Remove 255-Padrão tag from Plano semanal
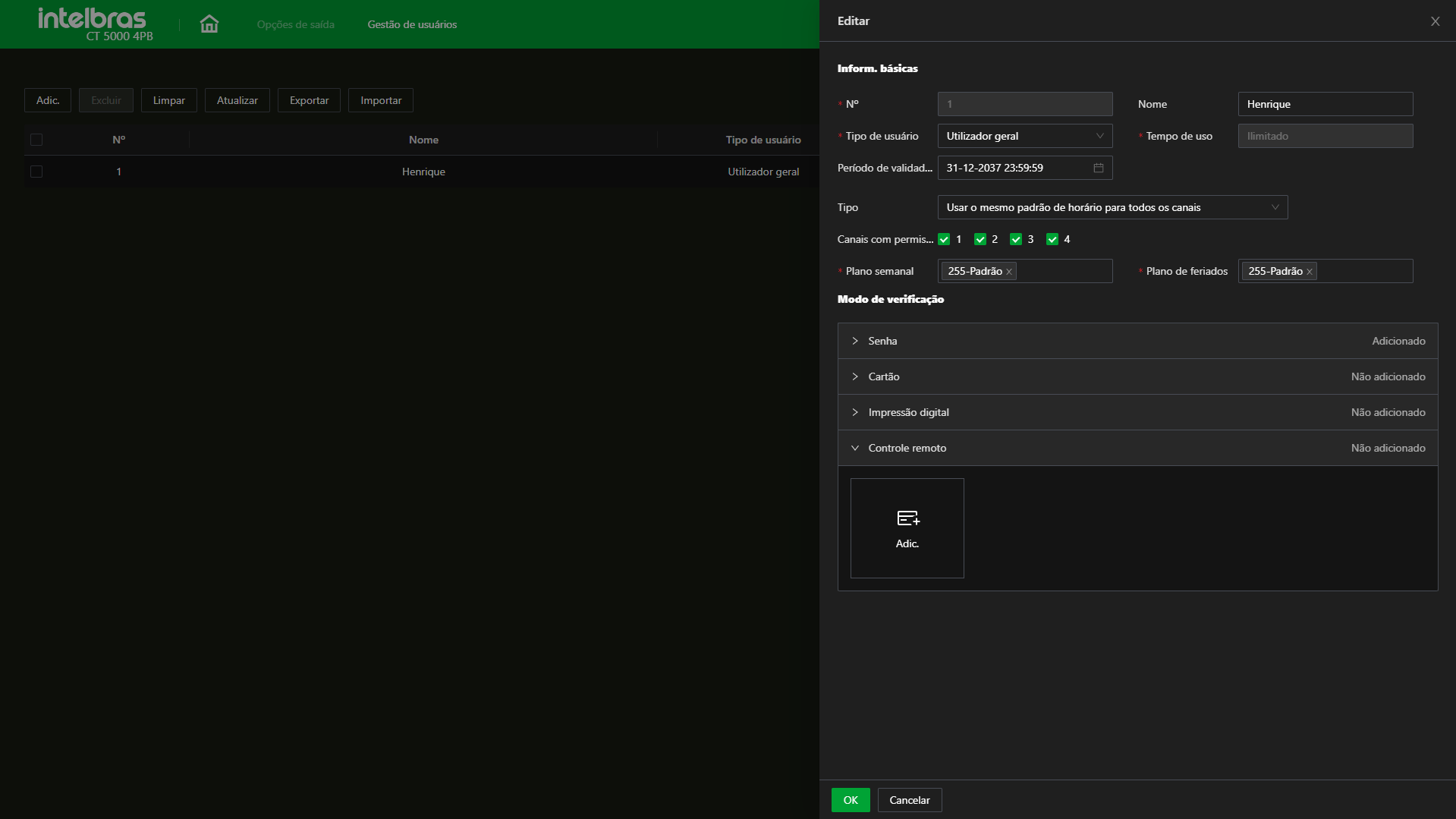This screenshot has width=1456, height=819. pyautogui.click(x=1009, y=272)
